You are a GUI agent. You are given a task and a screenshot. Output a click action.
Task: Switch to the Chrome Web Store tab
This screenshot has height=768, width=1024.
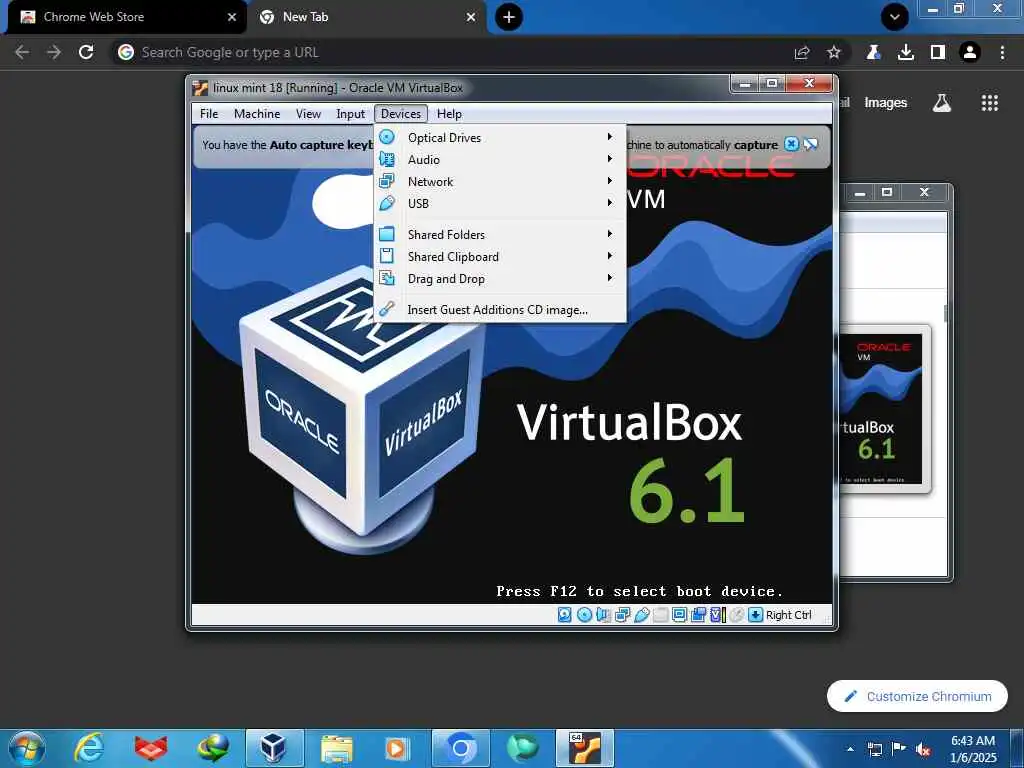tap(127, 17)
